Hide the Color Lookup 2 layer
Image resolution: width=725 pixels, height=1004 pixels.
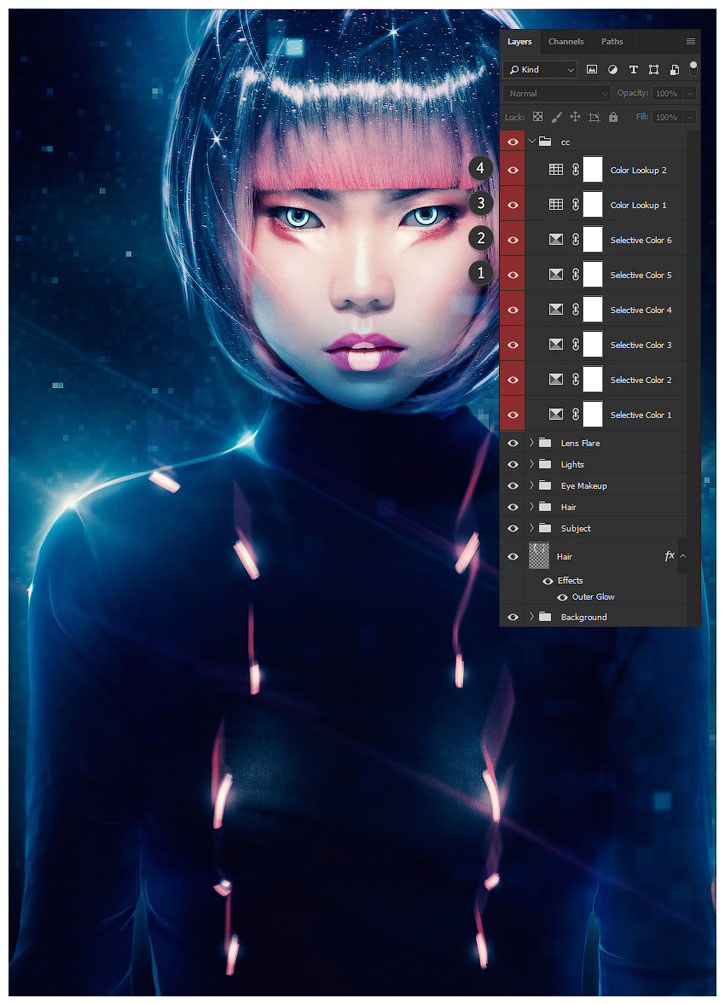pyautogui.click(x=513, y=170)
